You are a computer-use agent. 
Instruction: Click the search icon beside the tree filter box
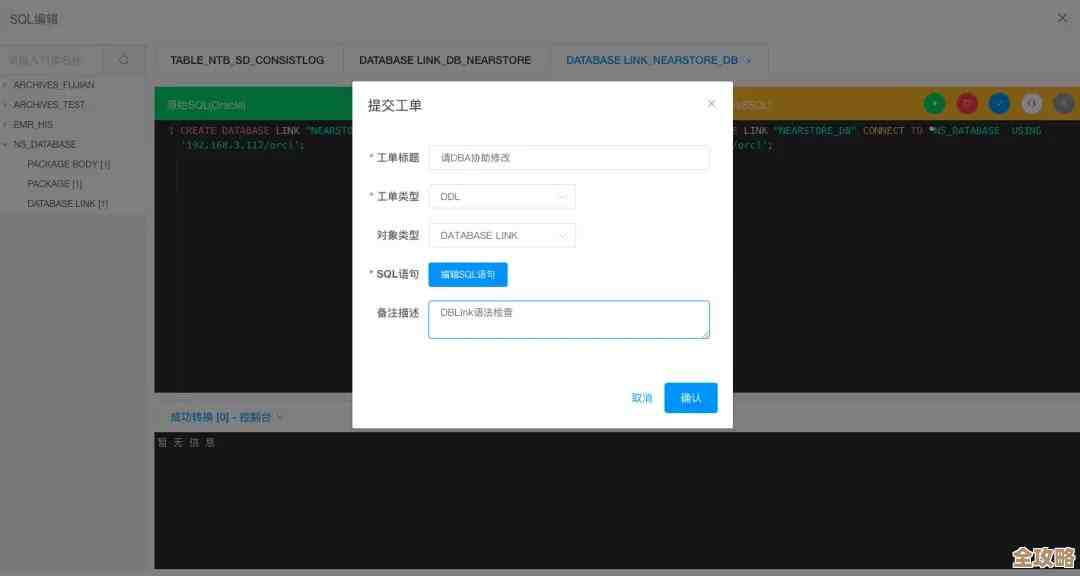tap(124, 59)
